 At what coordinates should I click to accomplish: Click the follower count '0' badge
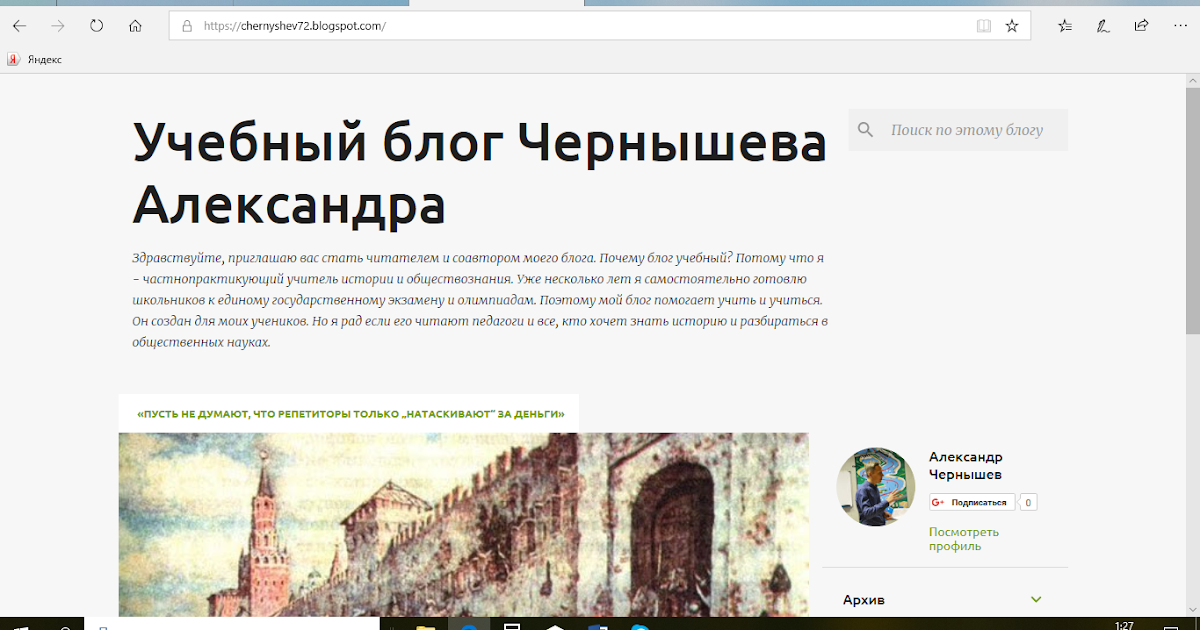1028,502
